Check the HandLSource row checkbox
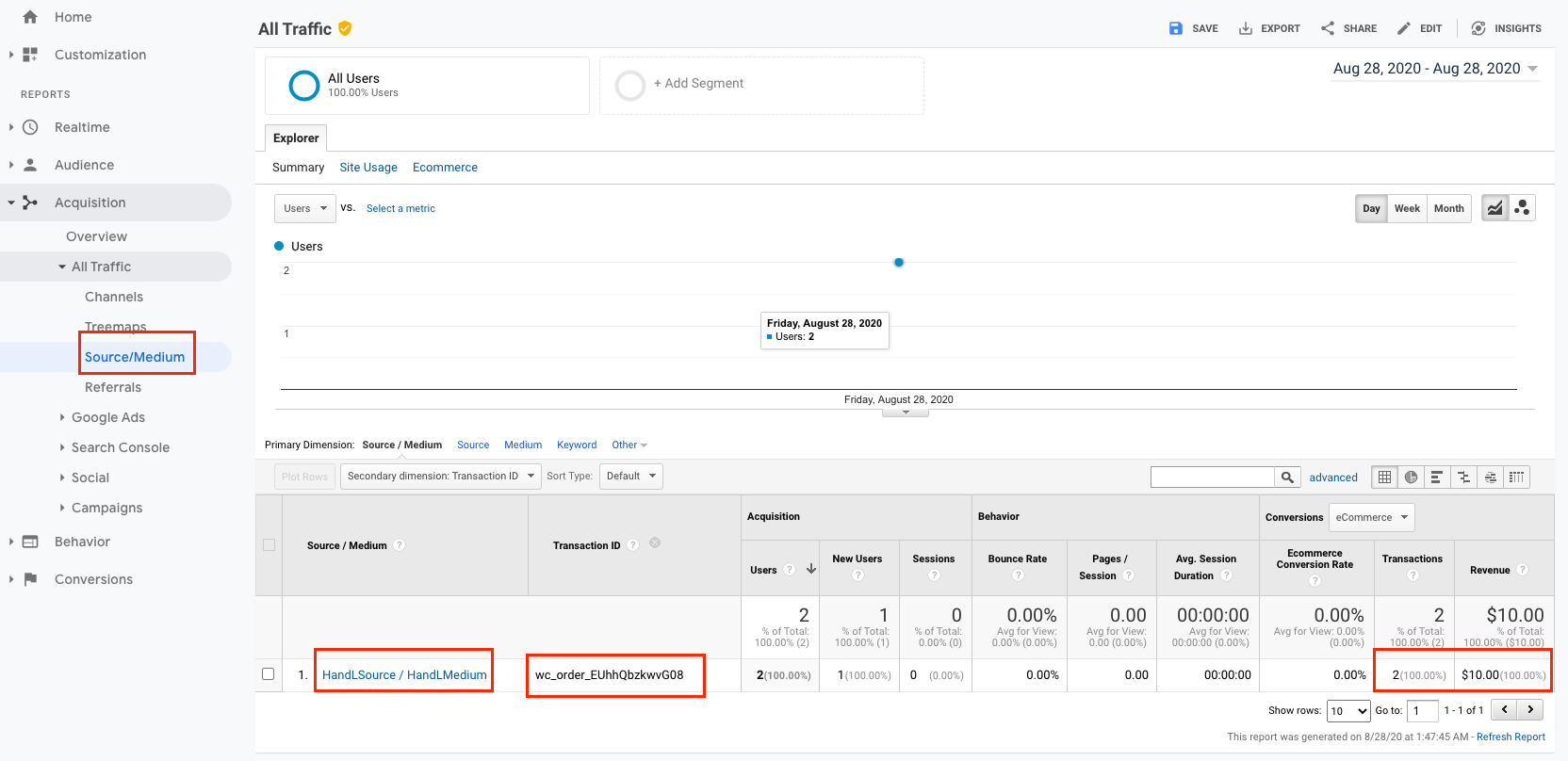This screenshot has height=761, width=1568. pos(269,674)
